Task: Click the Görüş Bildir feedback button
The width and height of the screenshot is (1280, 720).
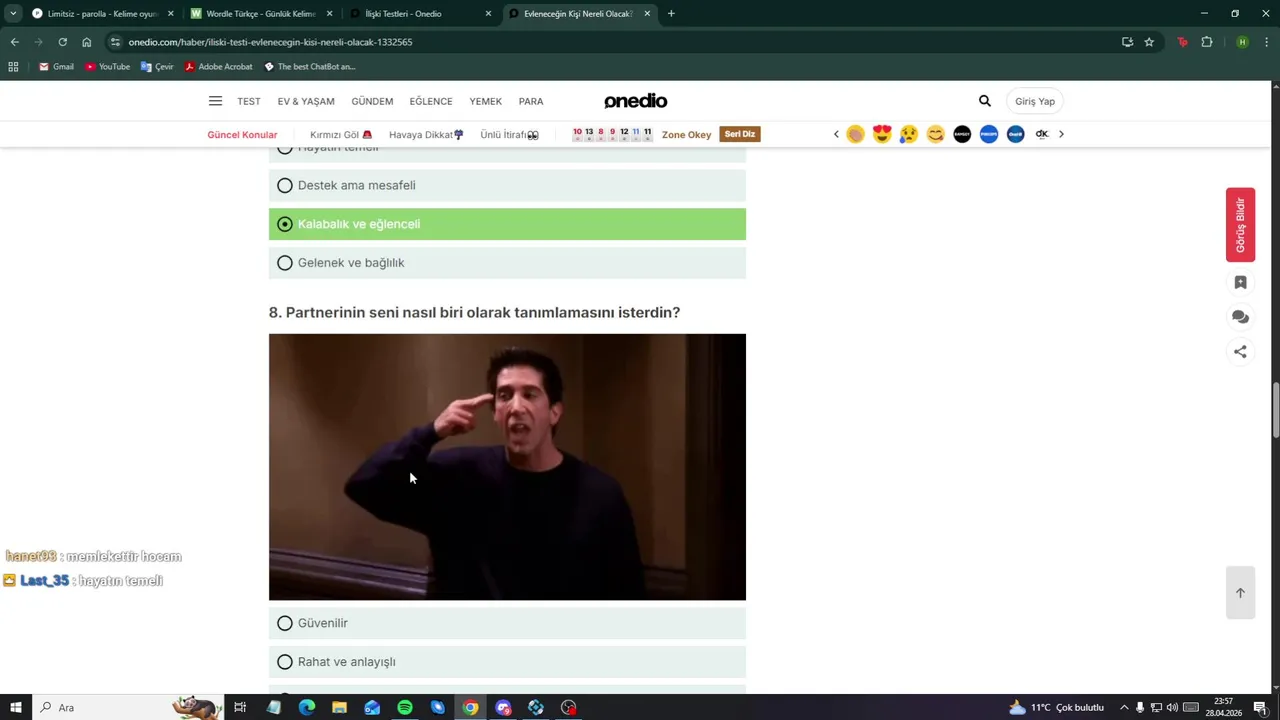Action: pyautogui.click(x=1240, y=225)
